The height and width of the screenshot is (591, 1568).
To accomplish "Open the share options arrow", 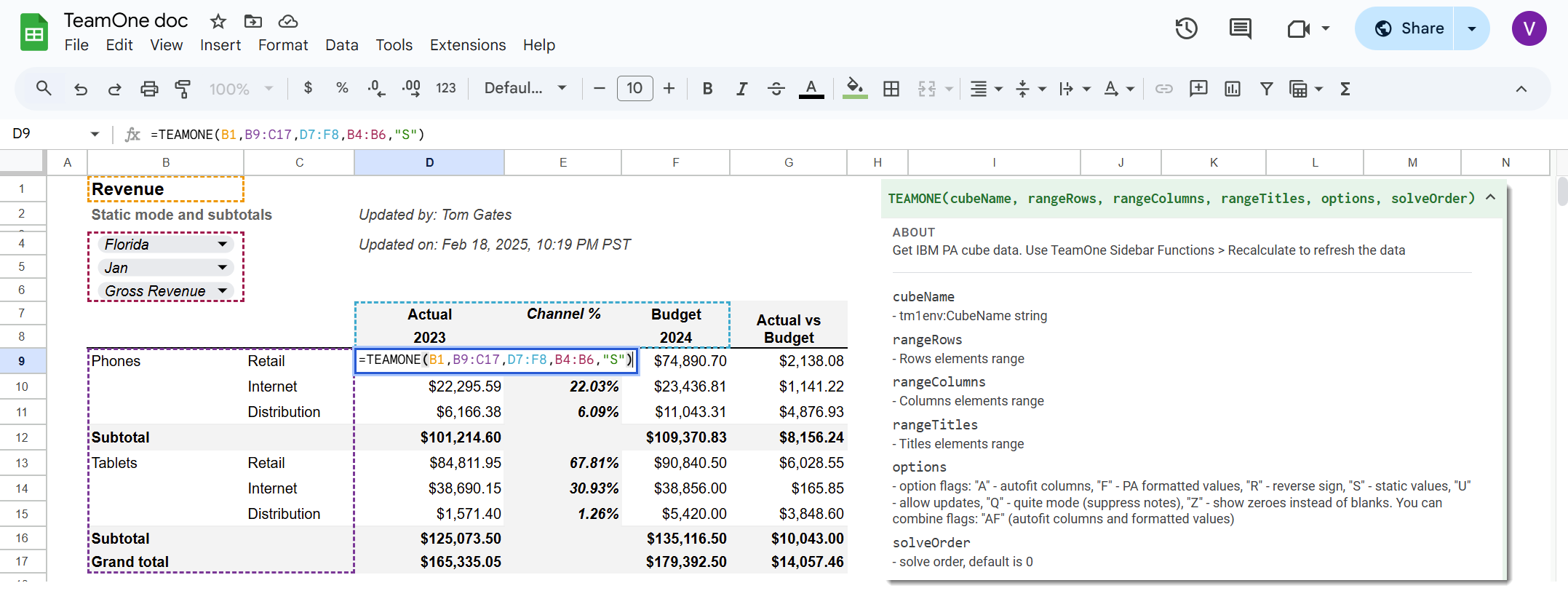I will point(1472,28).
